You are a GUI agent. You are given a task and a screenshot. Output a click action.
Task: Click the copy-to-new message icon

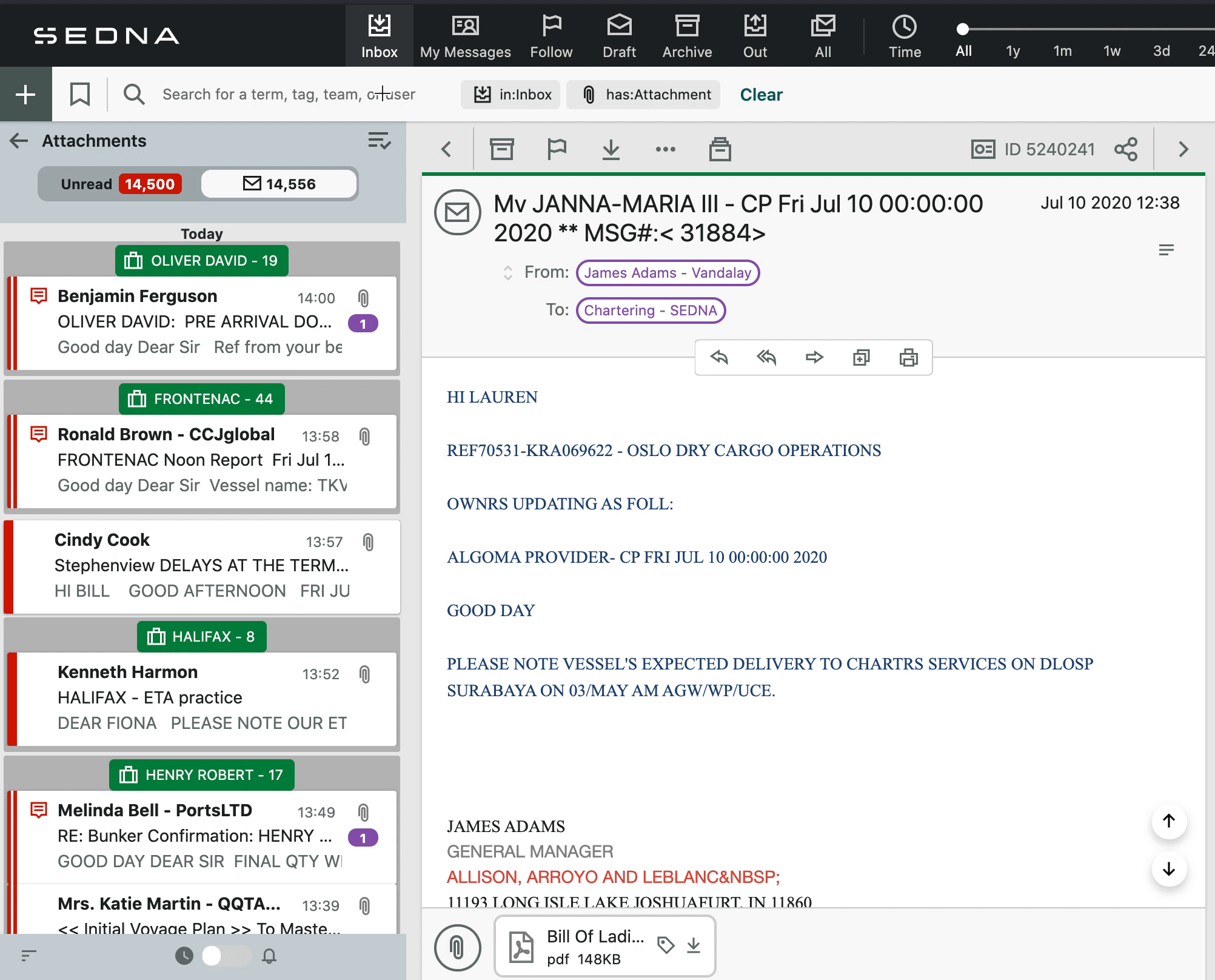point(861,357)
